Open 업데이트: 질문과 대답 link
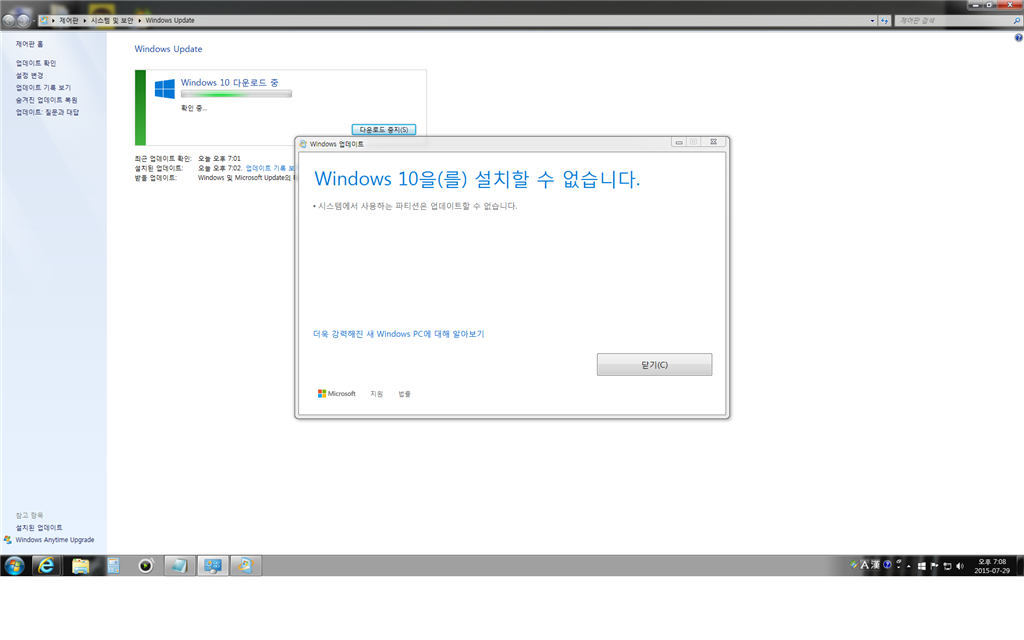 tap(47, 112)
